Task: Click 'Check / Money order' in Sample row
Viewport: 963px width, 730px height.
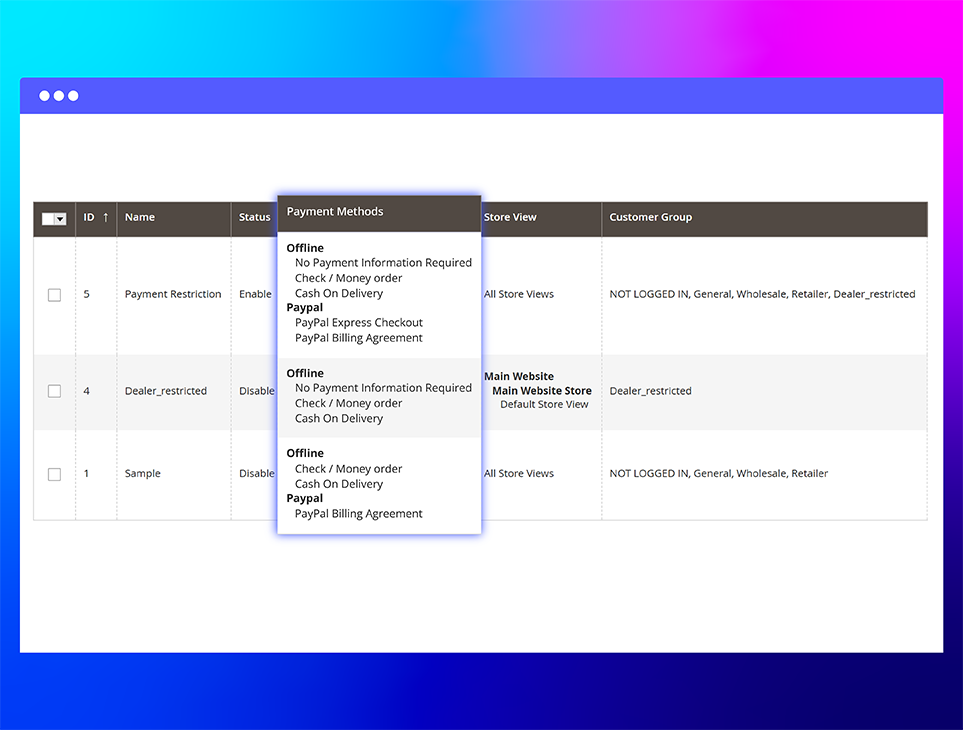Action: click(348, 469)
